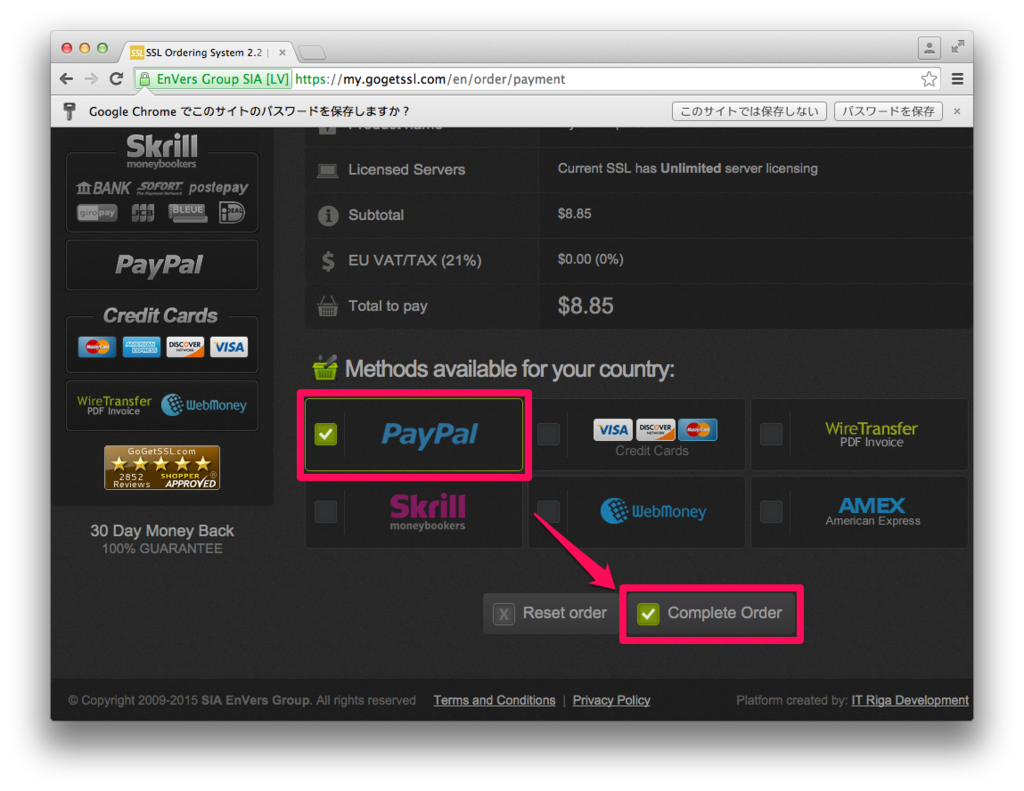Click the American Express icon in the sidebar

pos(141,347)
